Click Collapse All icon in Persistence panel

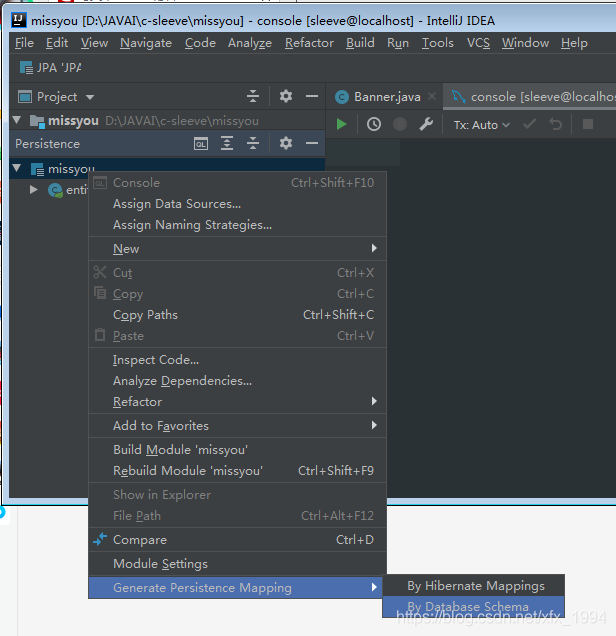253,143
